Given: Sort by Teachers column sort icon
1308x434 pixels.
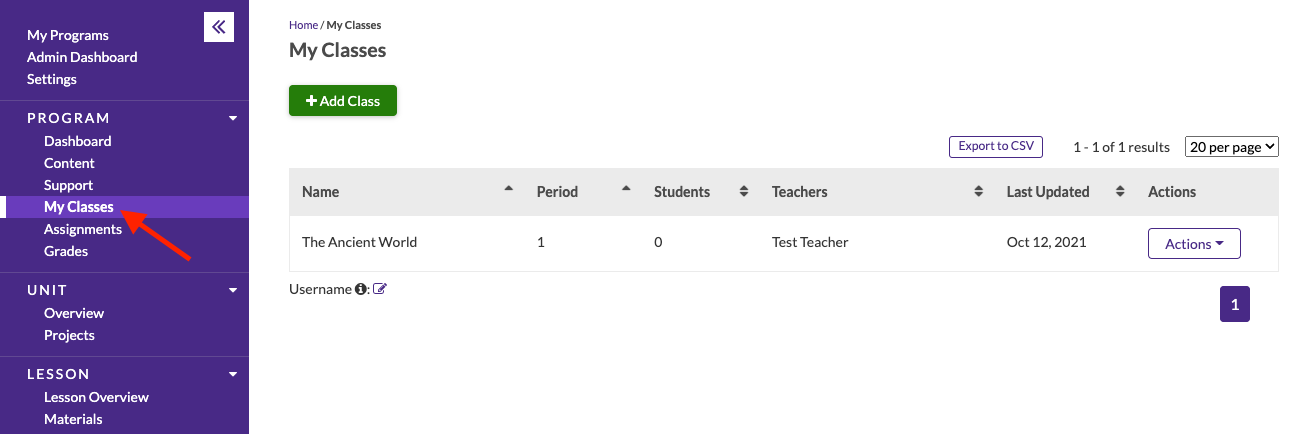Looking at the screenshot, I should pos(979,192).
